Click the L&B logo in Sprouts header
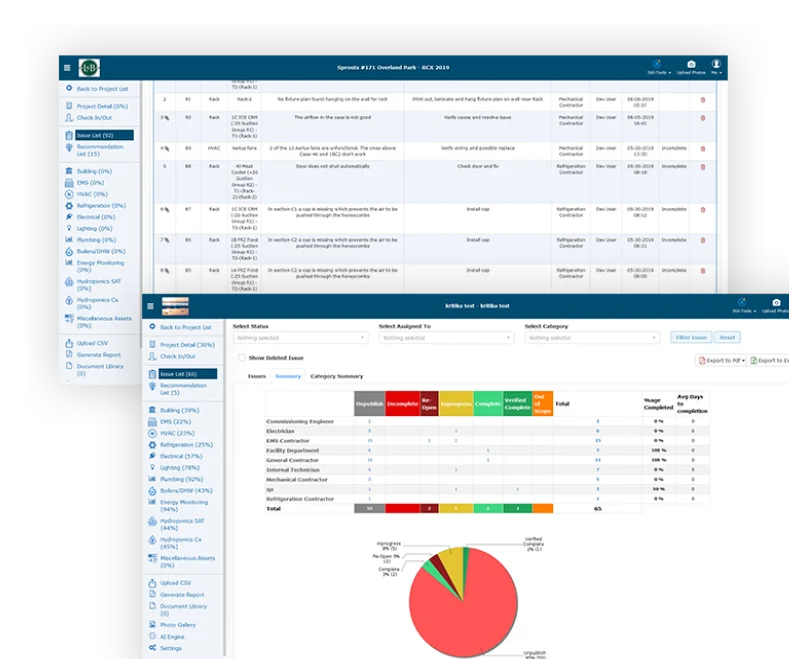Image resolution: width=789 pixels, height=659 pixels. (89, 67)
